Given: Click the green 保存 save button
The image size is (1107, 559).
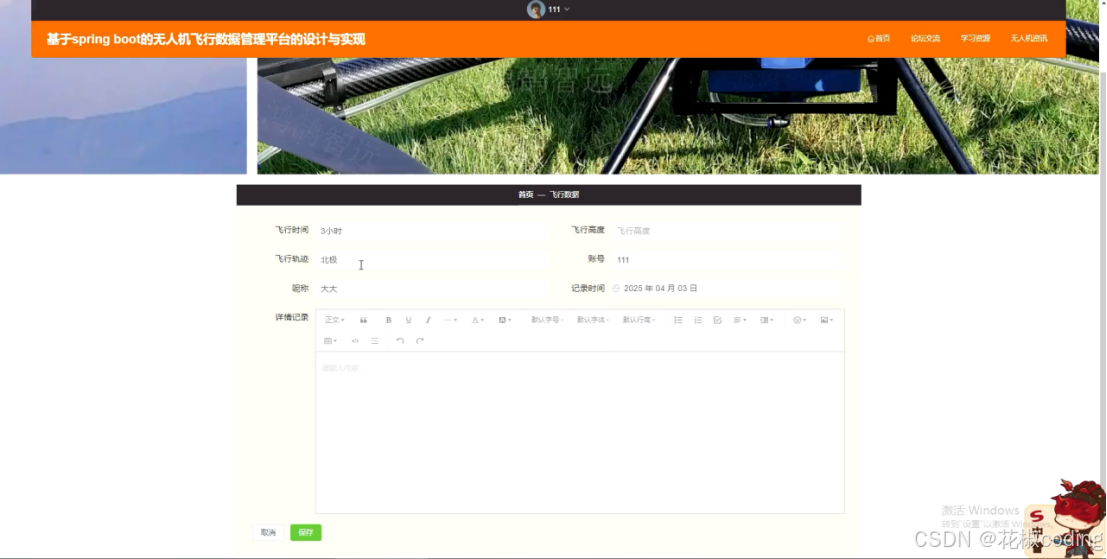Looking at the screenshot, I should [306, 533].
